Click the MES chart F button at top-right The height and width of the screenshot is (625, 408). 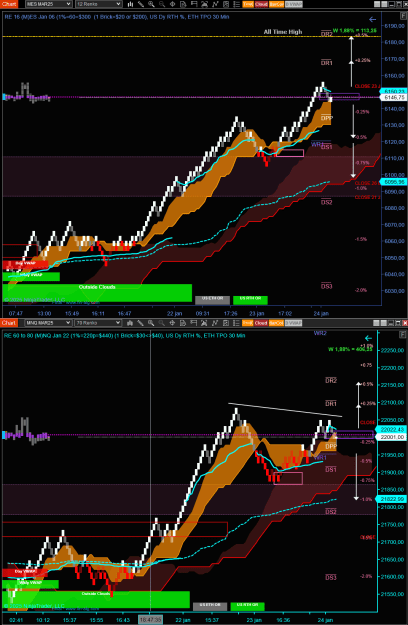pyautogui.click(x=403, y=15)
